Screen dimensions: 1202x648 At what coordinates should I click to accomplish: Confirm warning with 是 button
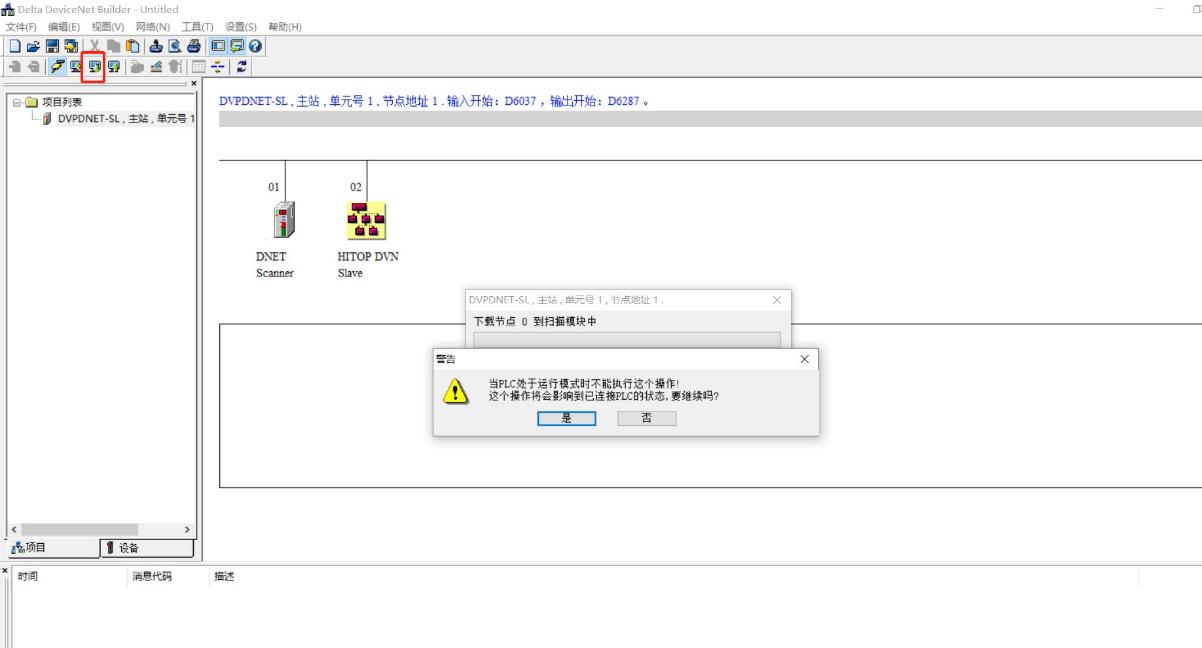pos(567,418)
